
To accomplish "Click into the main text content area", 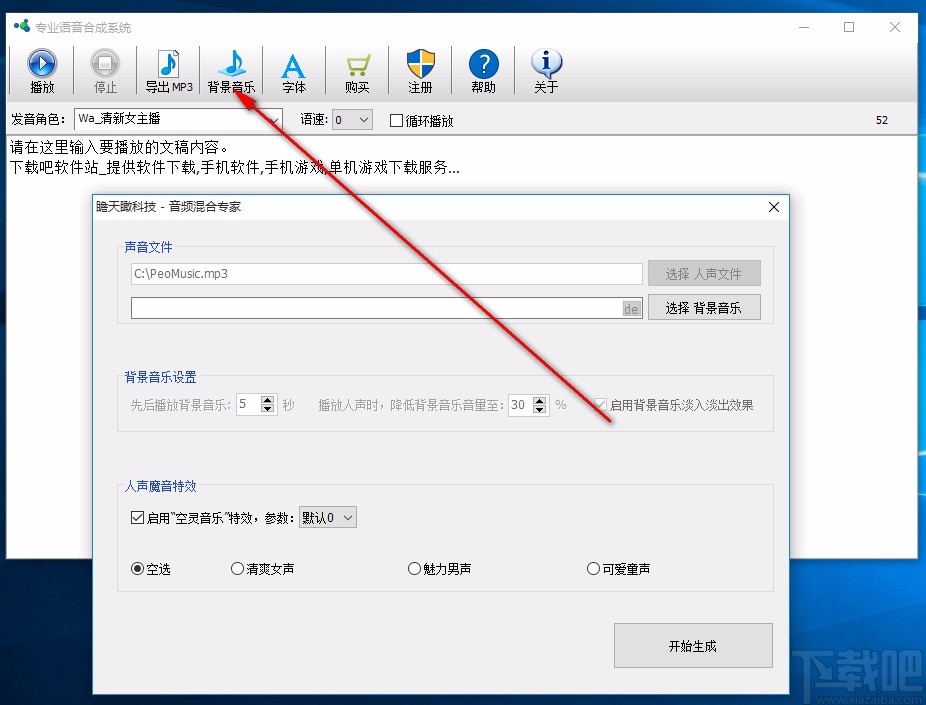I will coord(461,347).
